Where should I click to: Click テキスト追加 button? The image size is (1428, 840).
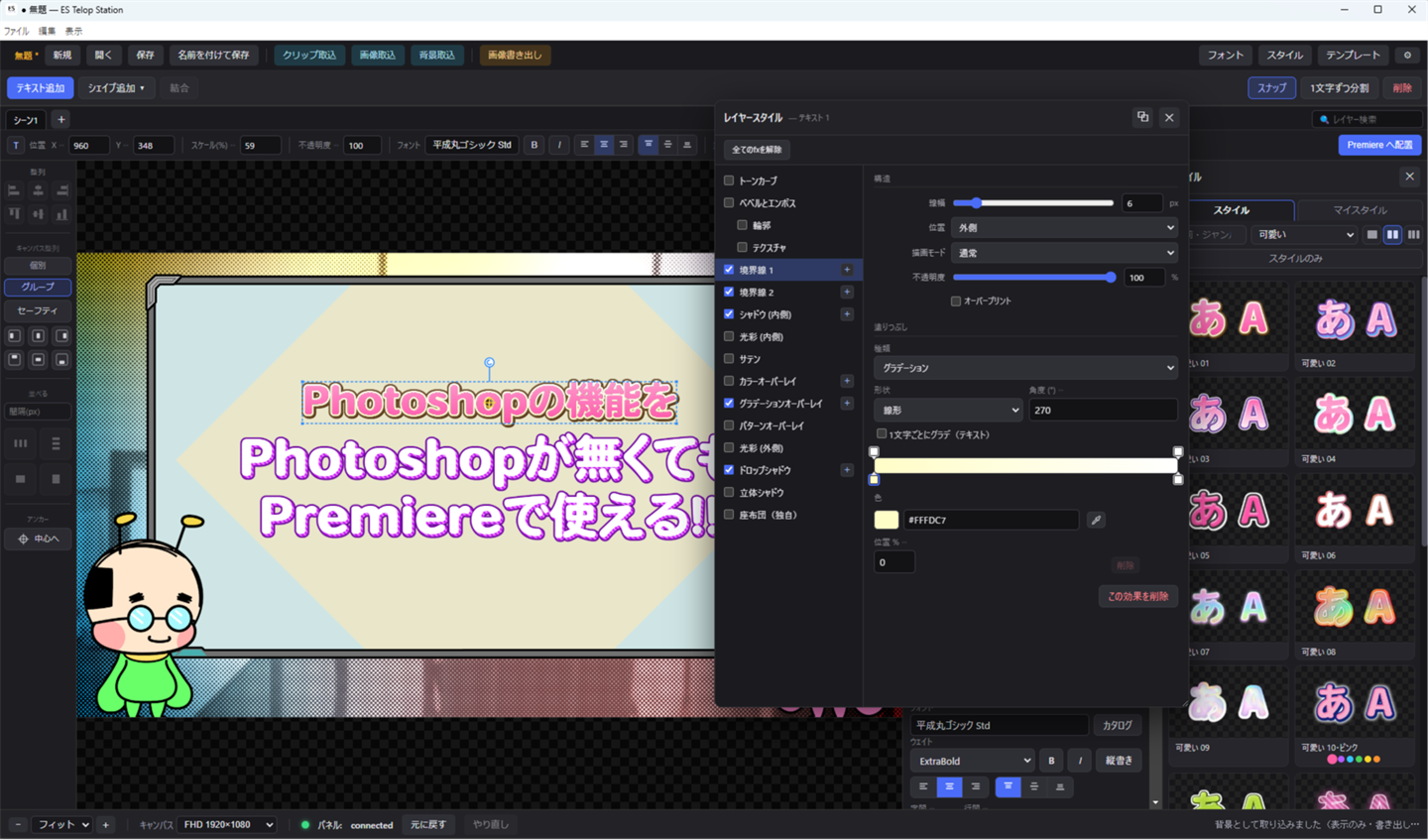(x=41, y=88)
